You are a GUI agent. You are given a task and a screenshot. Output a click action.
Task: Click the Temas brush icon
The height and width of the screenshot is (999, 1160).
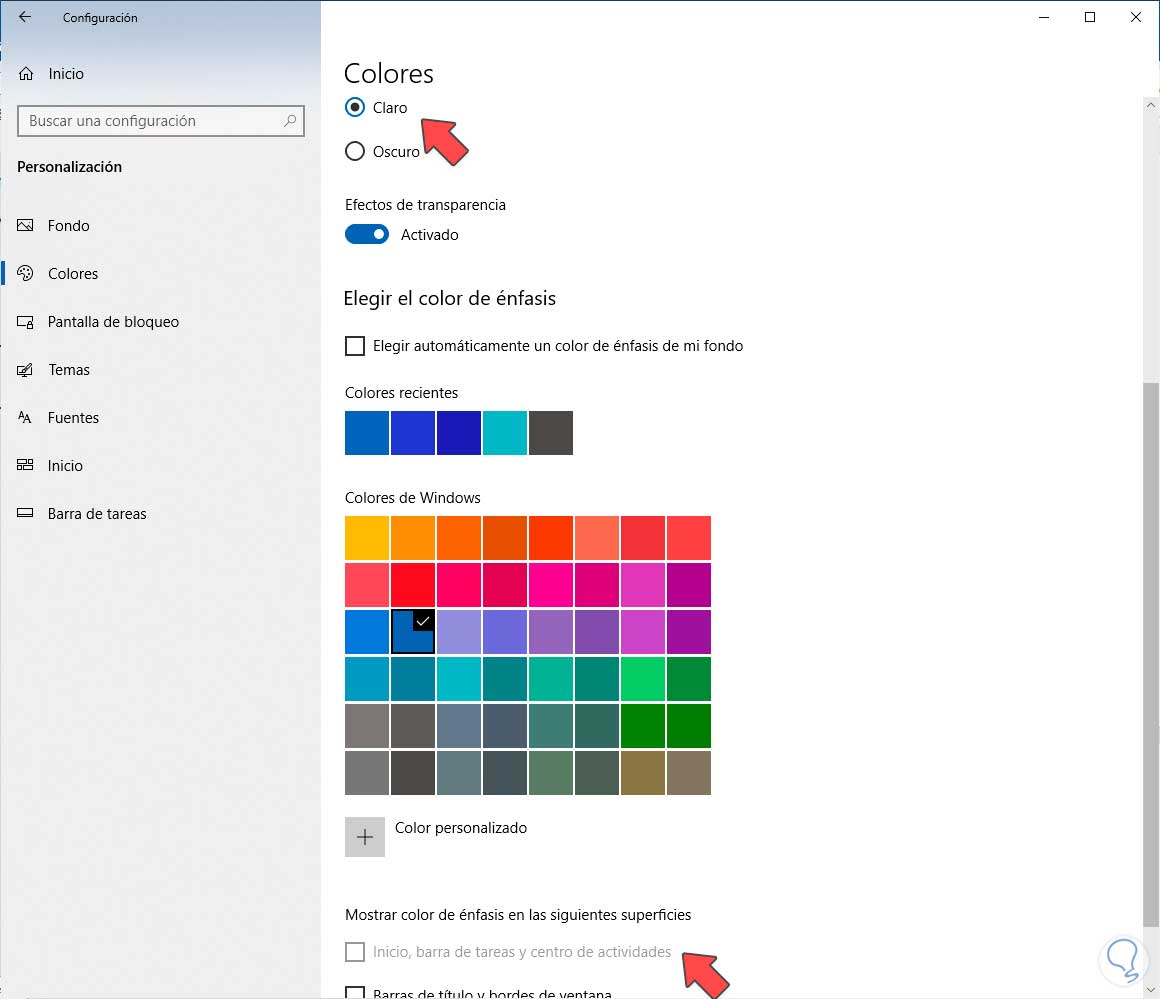[x=25, y=369]
